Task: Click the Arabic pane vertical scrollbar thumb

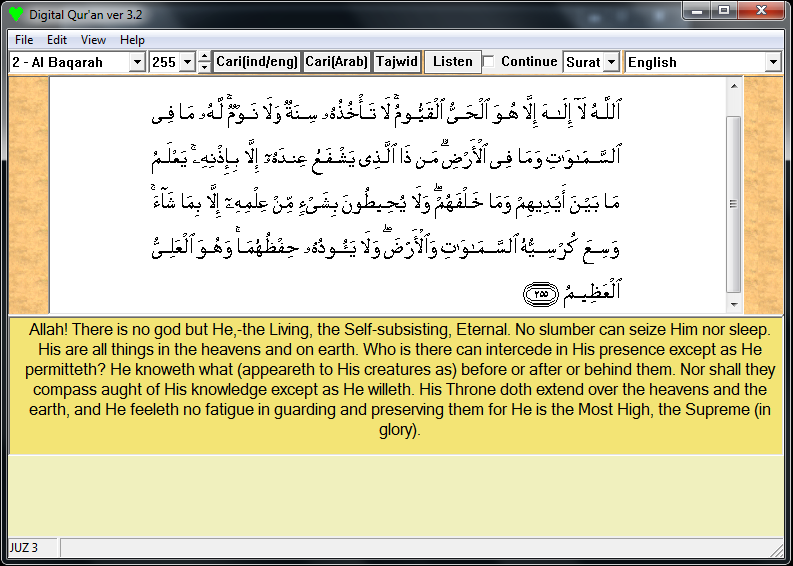Action: click(x=734, y=204)
